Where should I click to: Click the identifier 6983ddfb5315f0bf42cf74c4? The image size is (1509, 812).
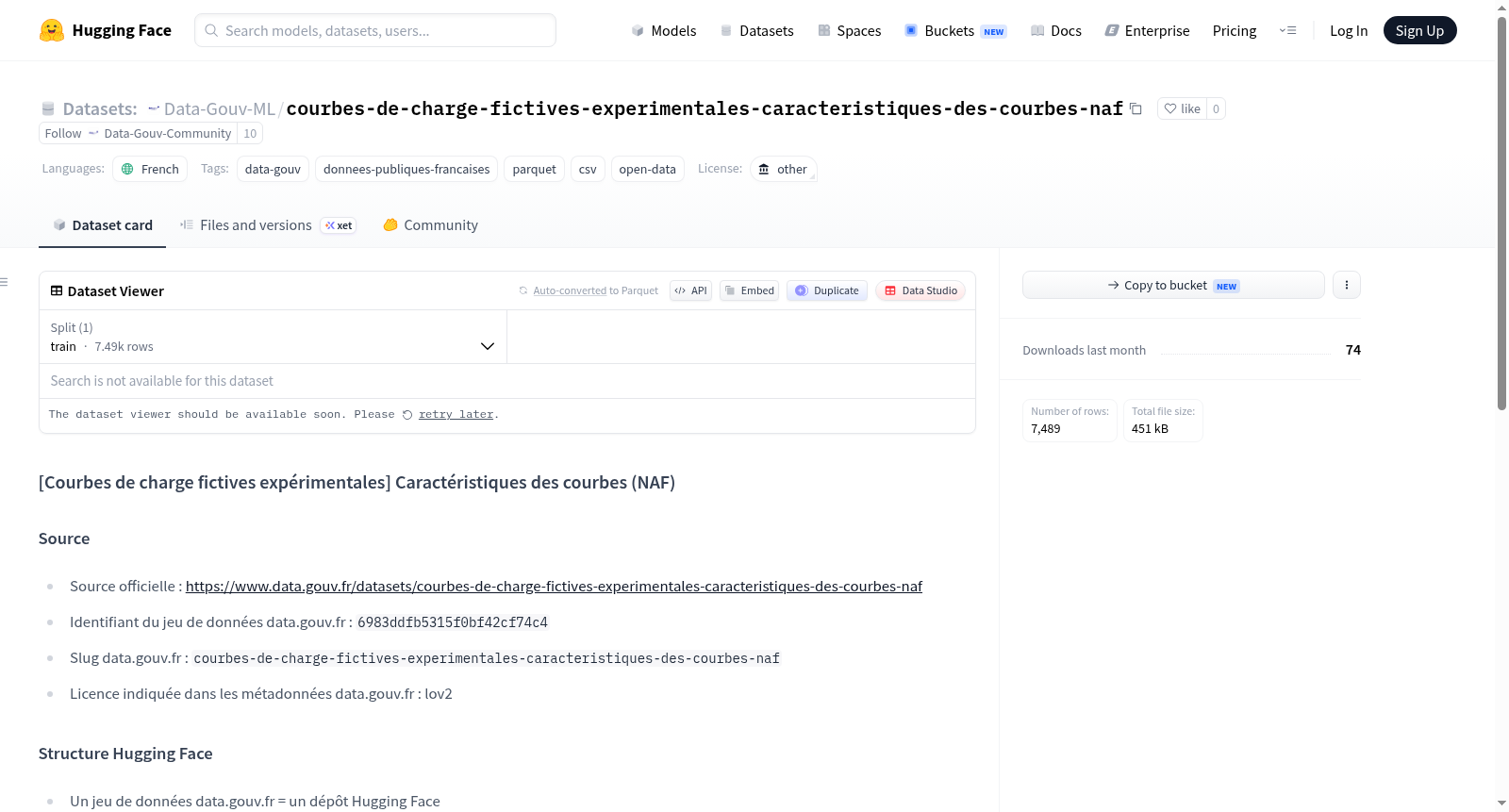click(x=453, y=622)
